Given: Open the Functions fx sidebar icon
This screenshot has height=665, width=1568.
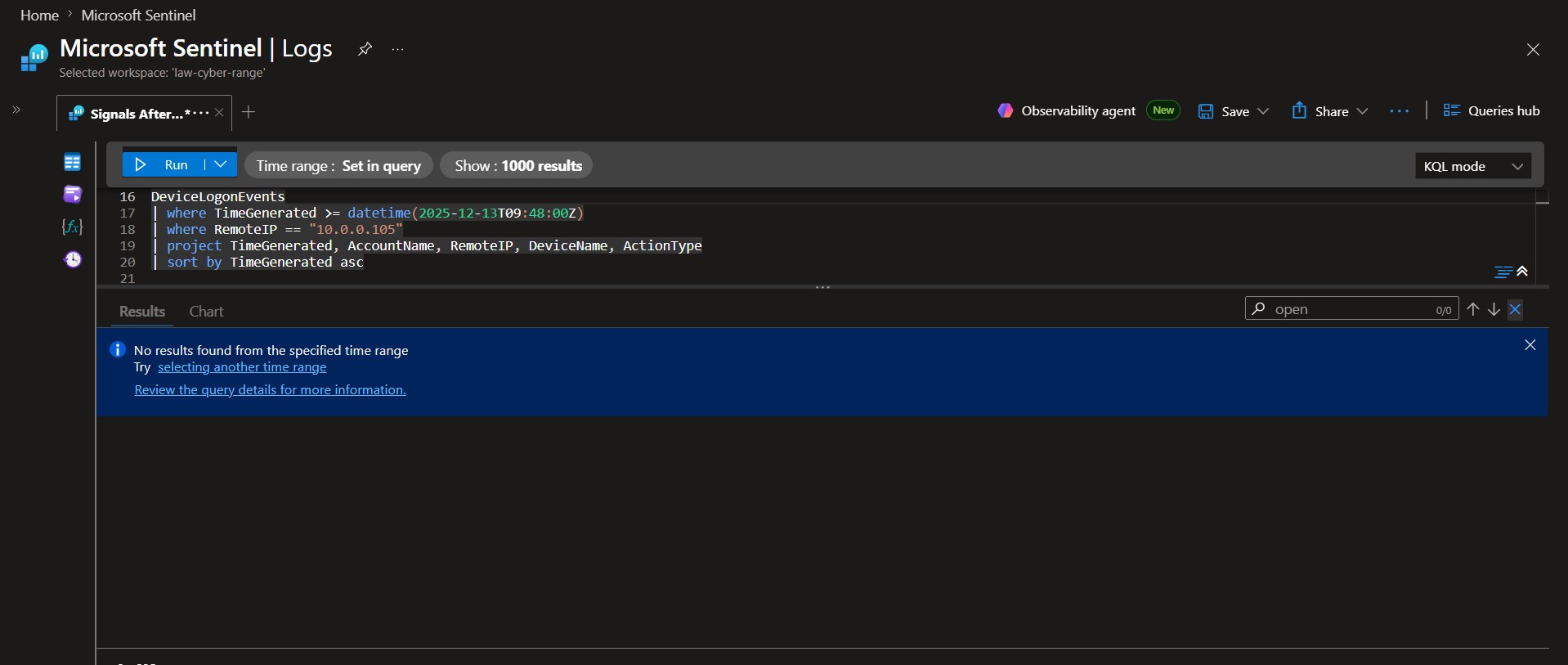Looking at the screenshot, I should pyautogui.click(x=73, y=227).
